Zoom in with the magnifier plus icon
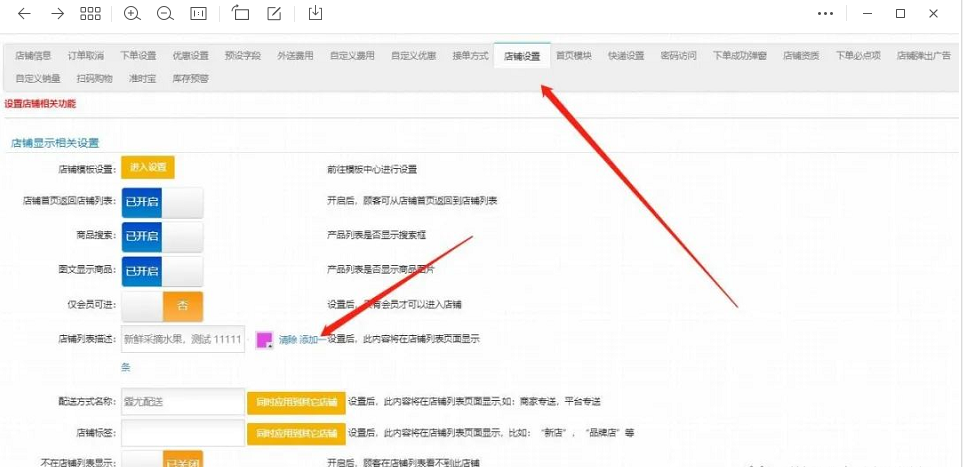 point(132,14)
